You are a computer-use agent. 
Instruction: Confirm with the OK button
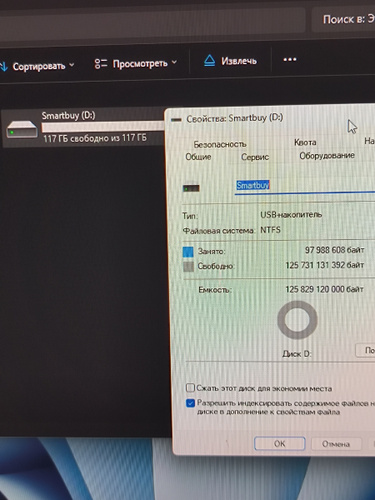[280, 444]
